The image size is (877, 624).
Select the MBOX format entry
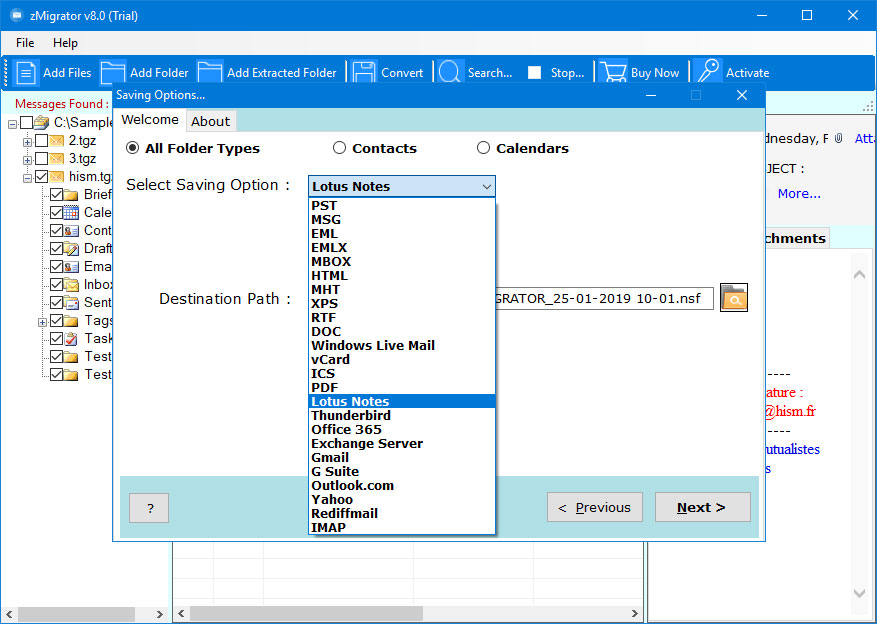click(402, 262)
